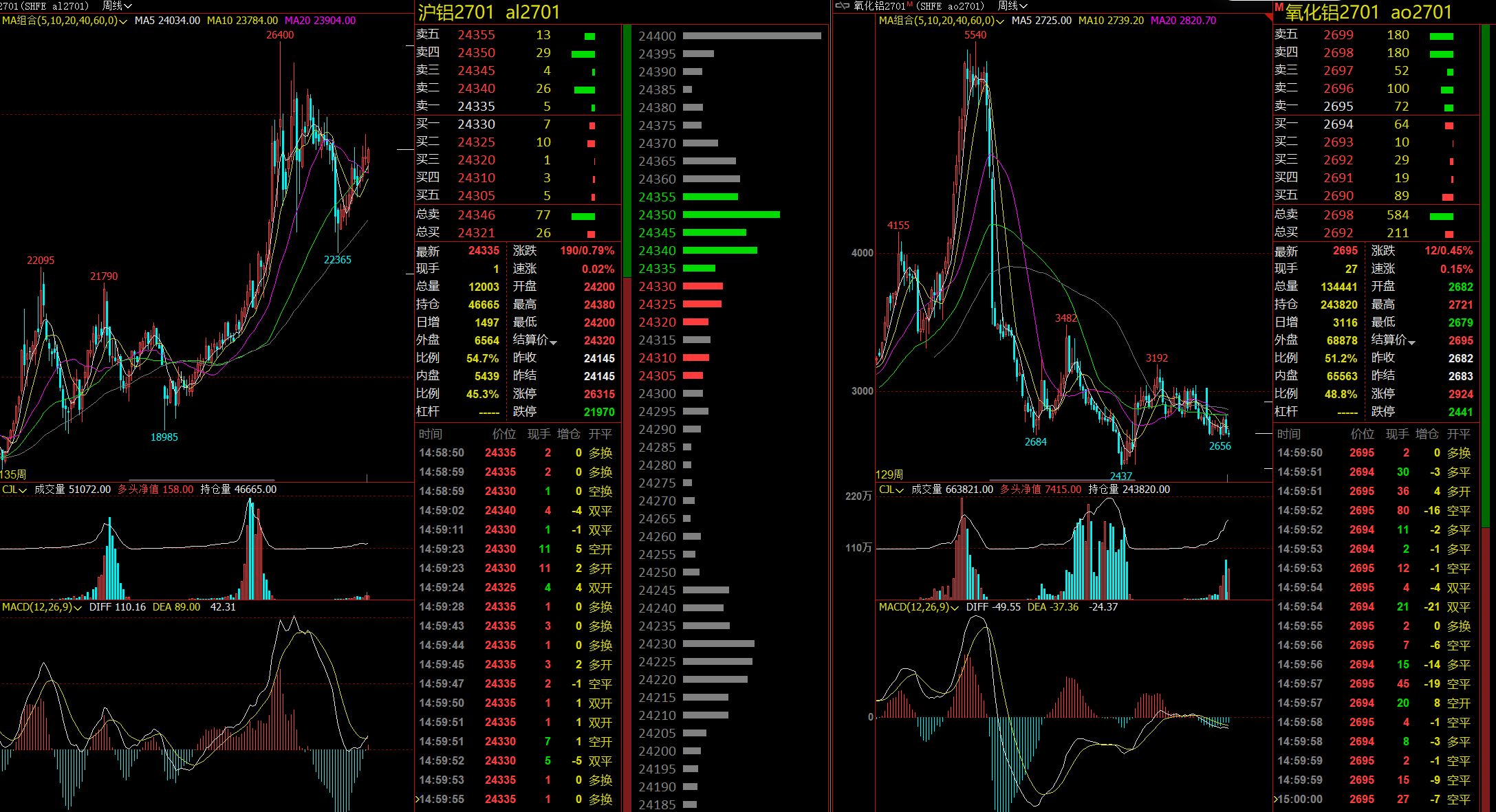Screen dimensions: 1496x812
Task: Expand 结算价 dropdown in 氧化铝2701 quote panel
Action: tap(1412, 342)
